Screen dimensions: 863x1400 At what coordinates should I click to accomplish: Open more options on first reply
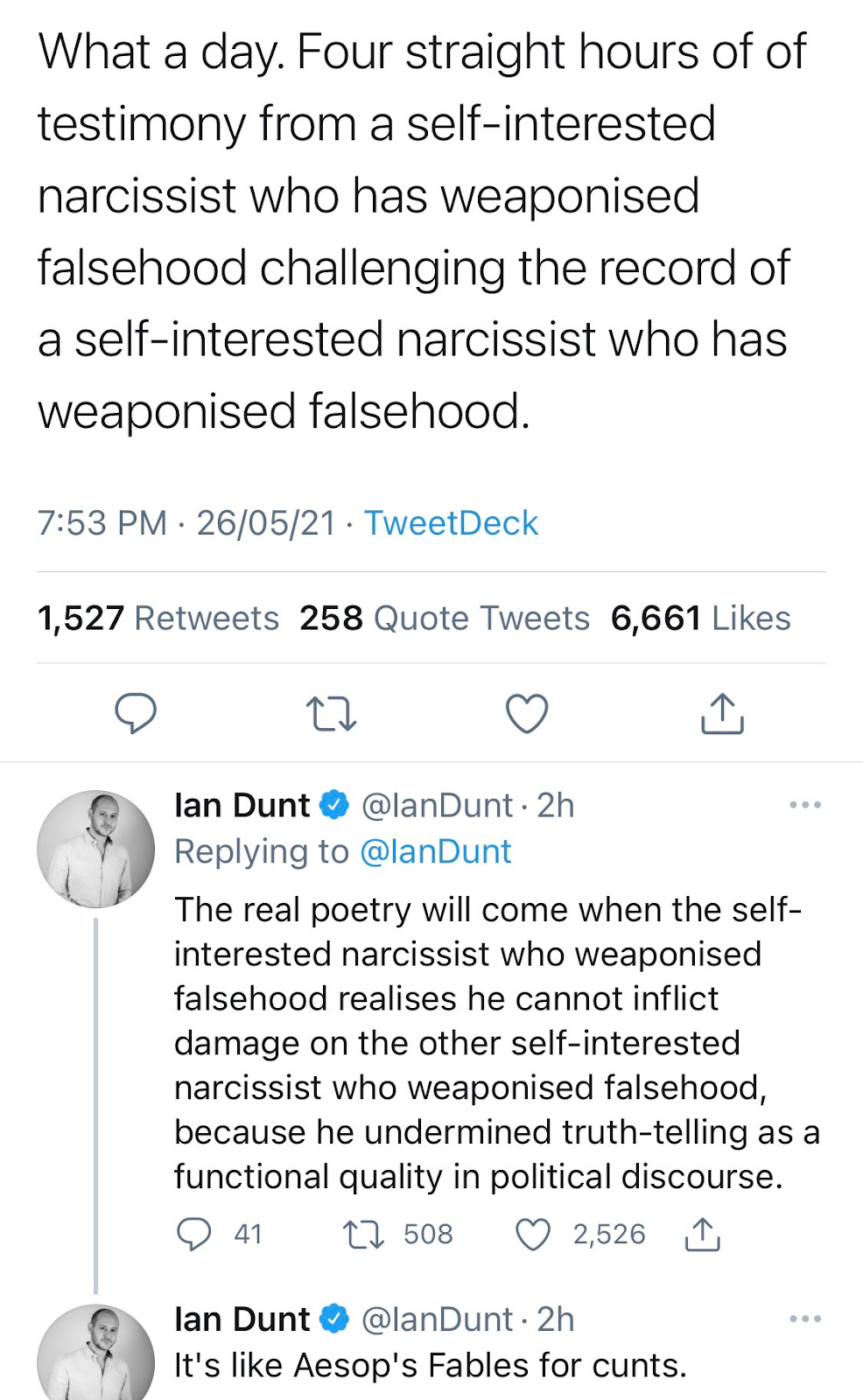804,805
